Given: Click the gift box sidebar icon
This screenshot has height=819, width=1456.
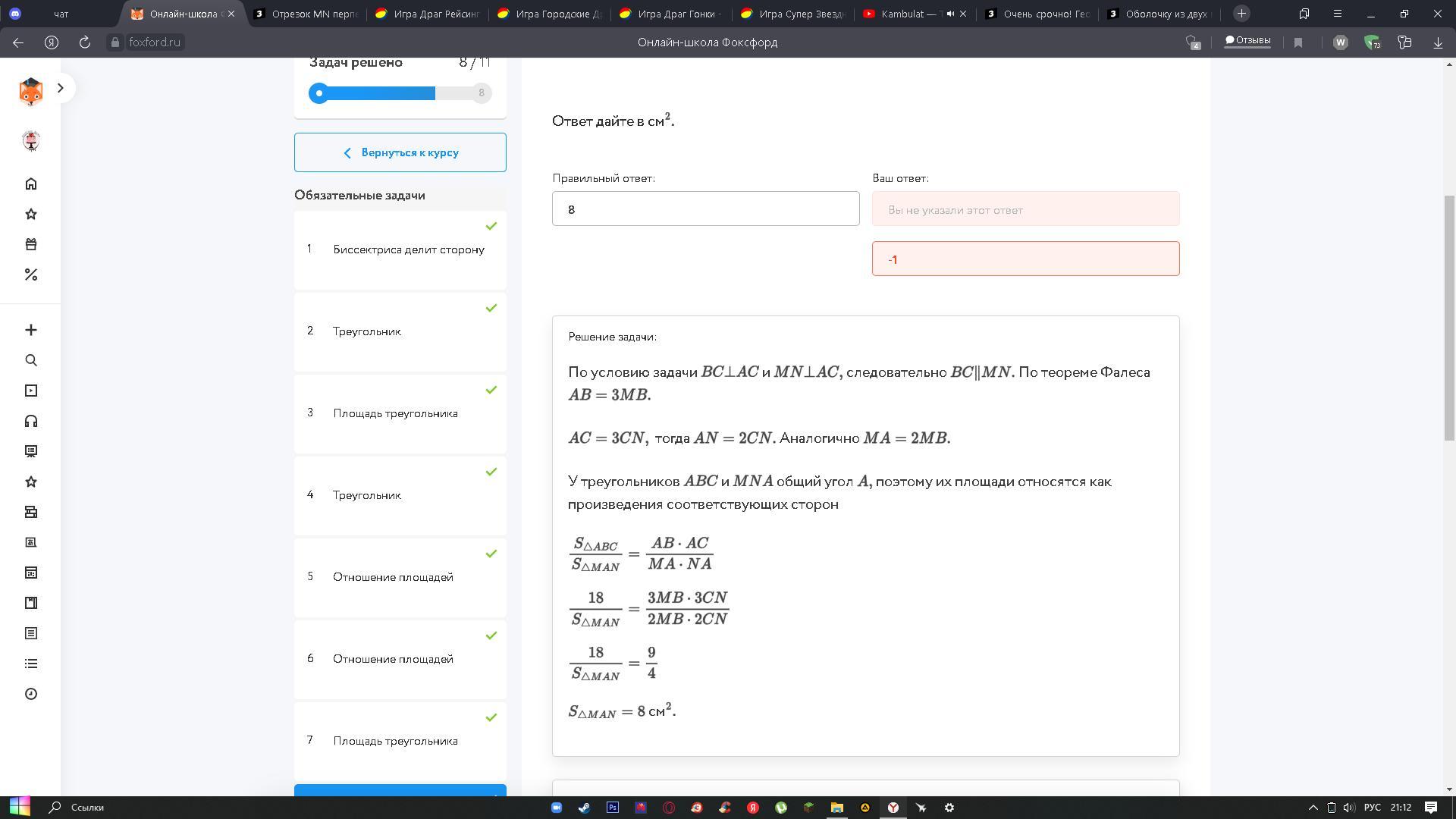Looking at the screenshot, I should (31, 244).
